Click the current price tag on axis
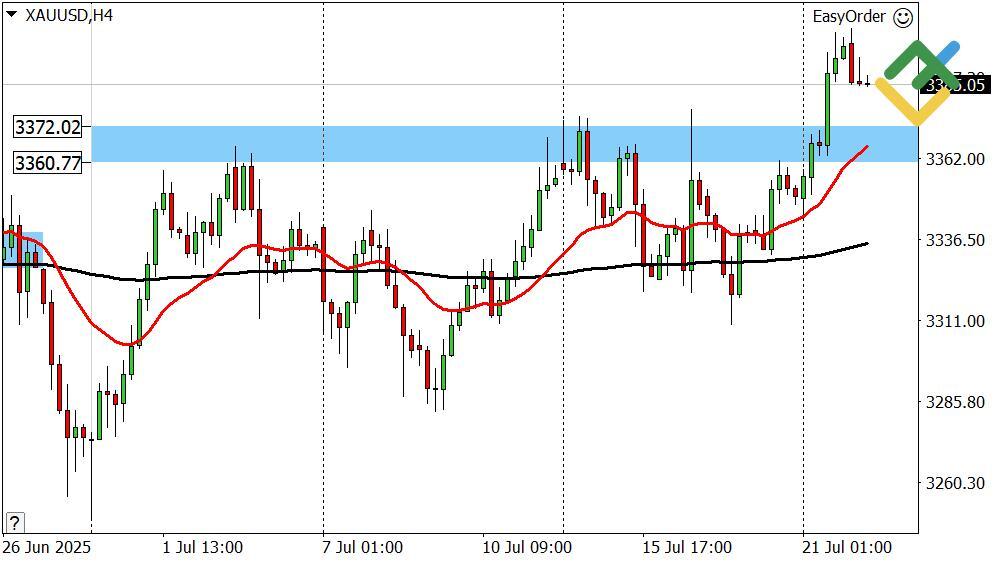The width and height of the screenshot is (1000, 562). [x=955, y=85]
